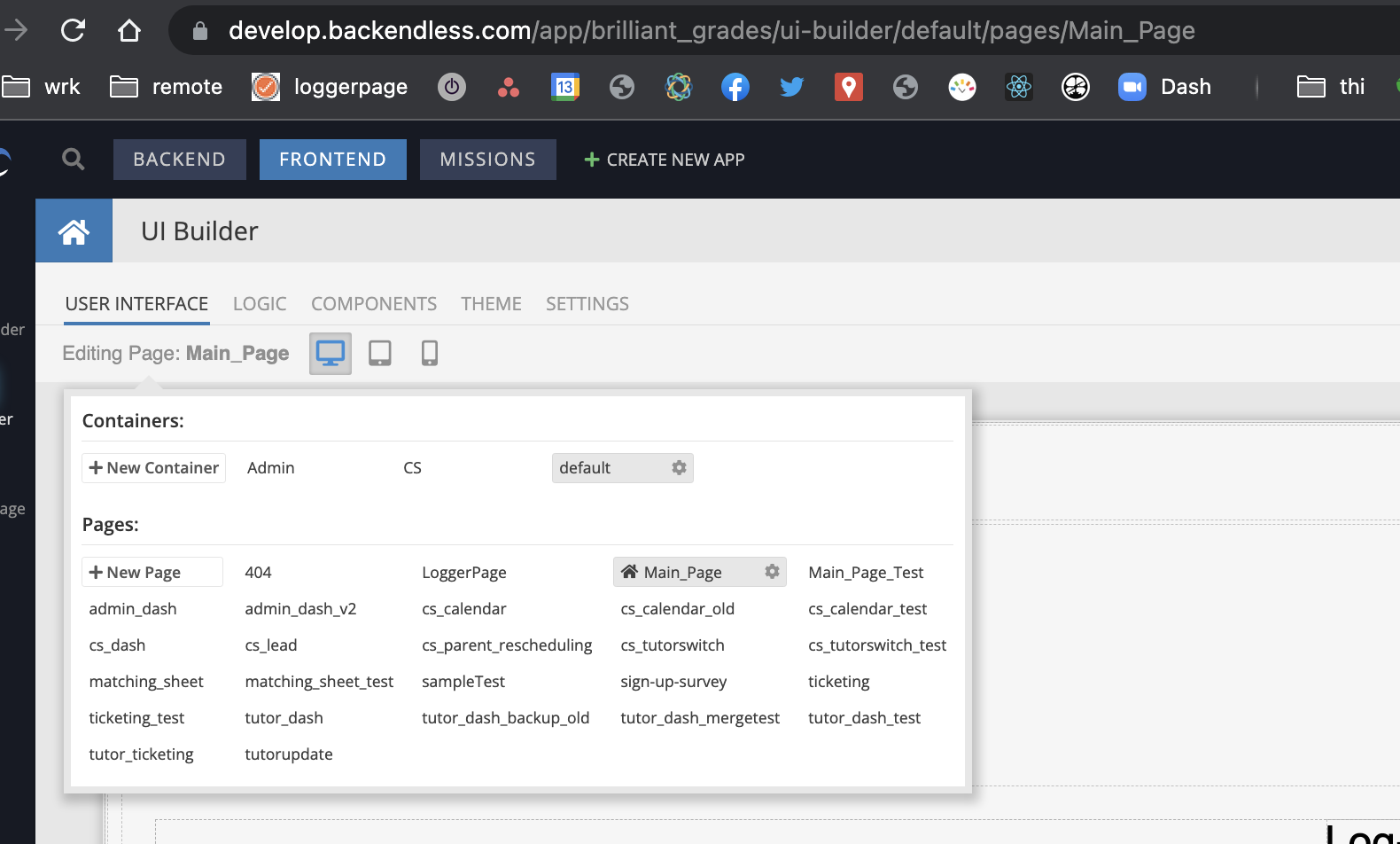
Task: Open tutorupdate page
Action: 289,754
